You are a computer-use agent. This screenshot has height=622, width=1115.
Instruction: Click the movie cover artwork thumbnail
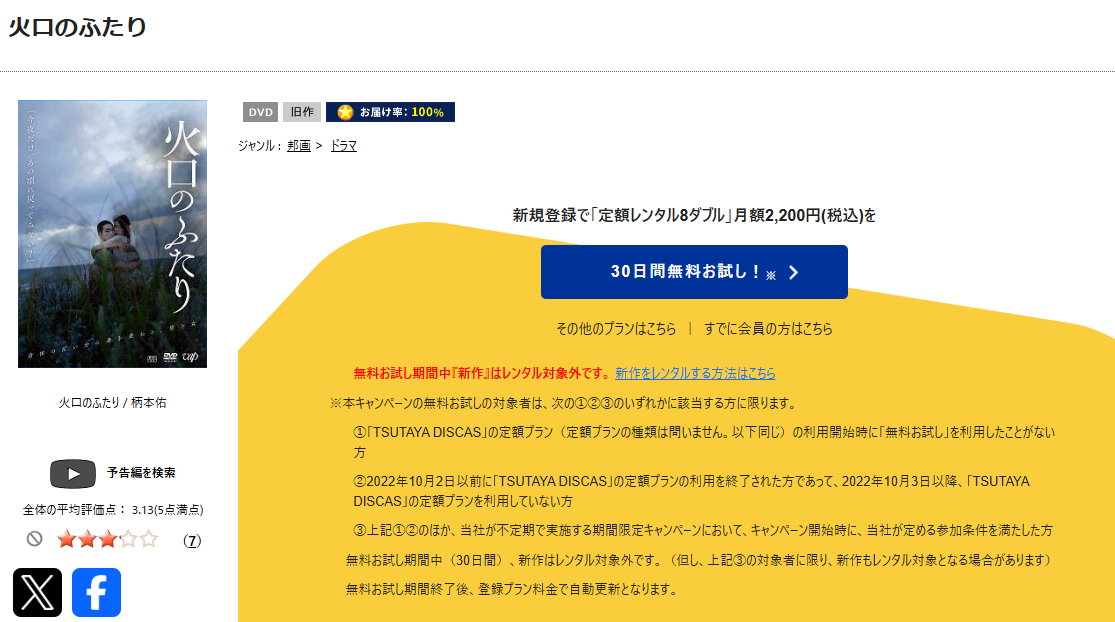(x=112, y=234)
